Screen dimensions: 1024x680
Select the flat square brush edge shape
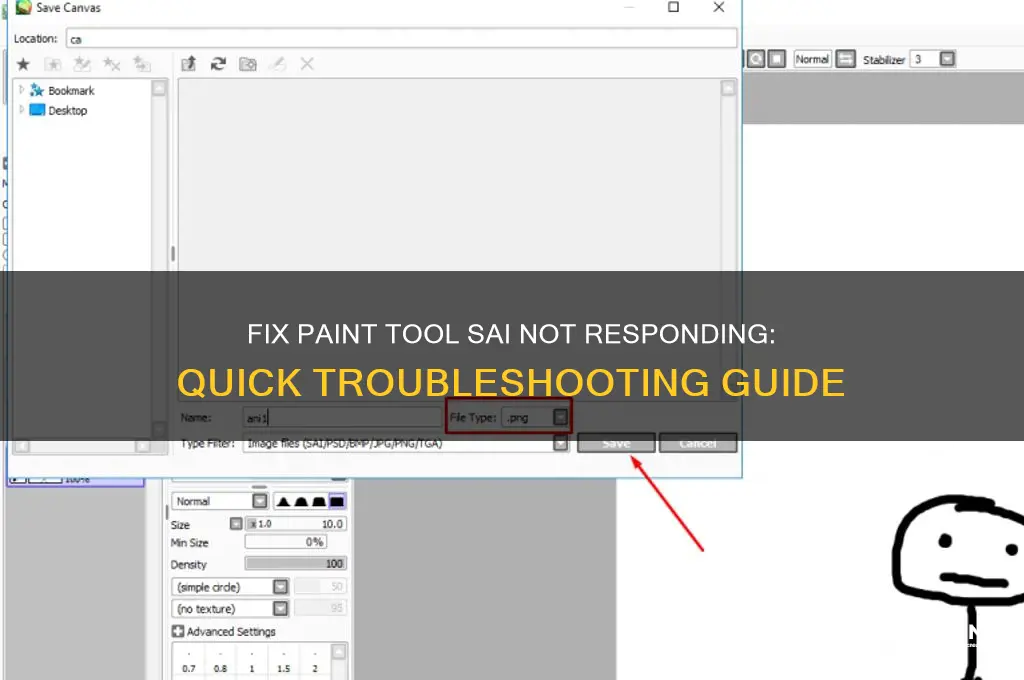point(336,501)
